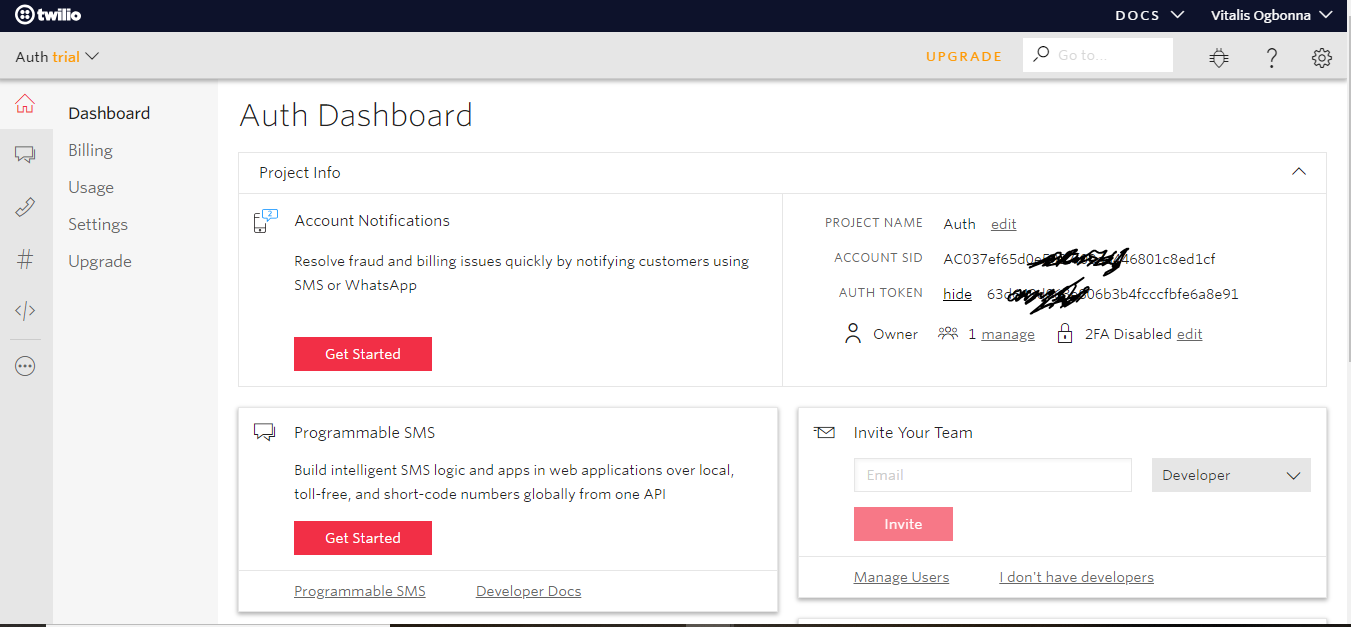This screenshot has height=627, width=1351.
Task: Click the search magnifier icon
Action: click(x=1041, y=54)
